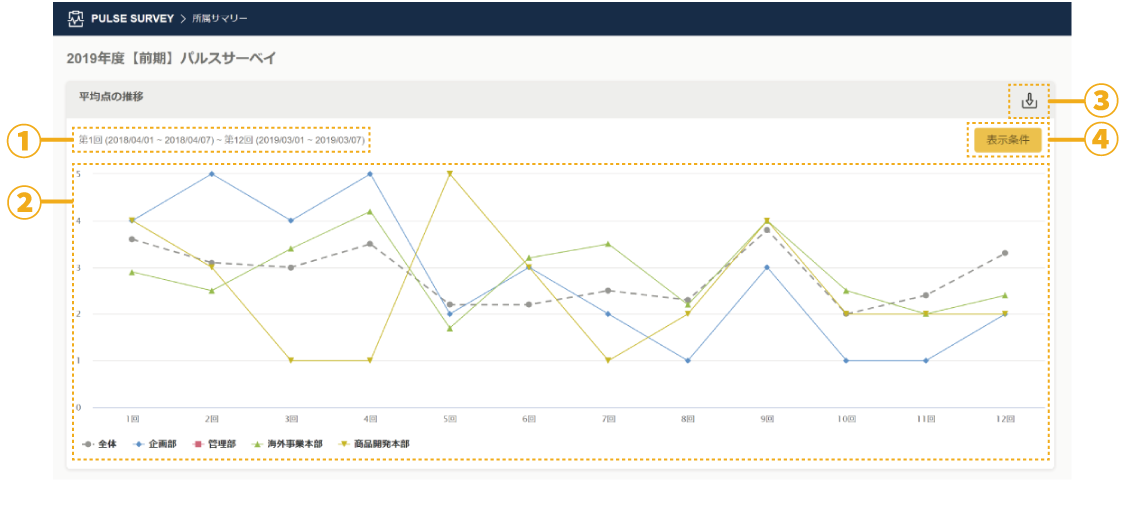Click the PULSE SURVEY header title
Viewport: 1128px width, 510px height.
pos(132,19)
